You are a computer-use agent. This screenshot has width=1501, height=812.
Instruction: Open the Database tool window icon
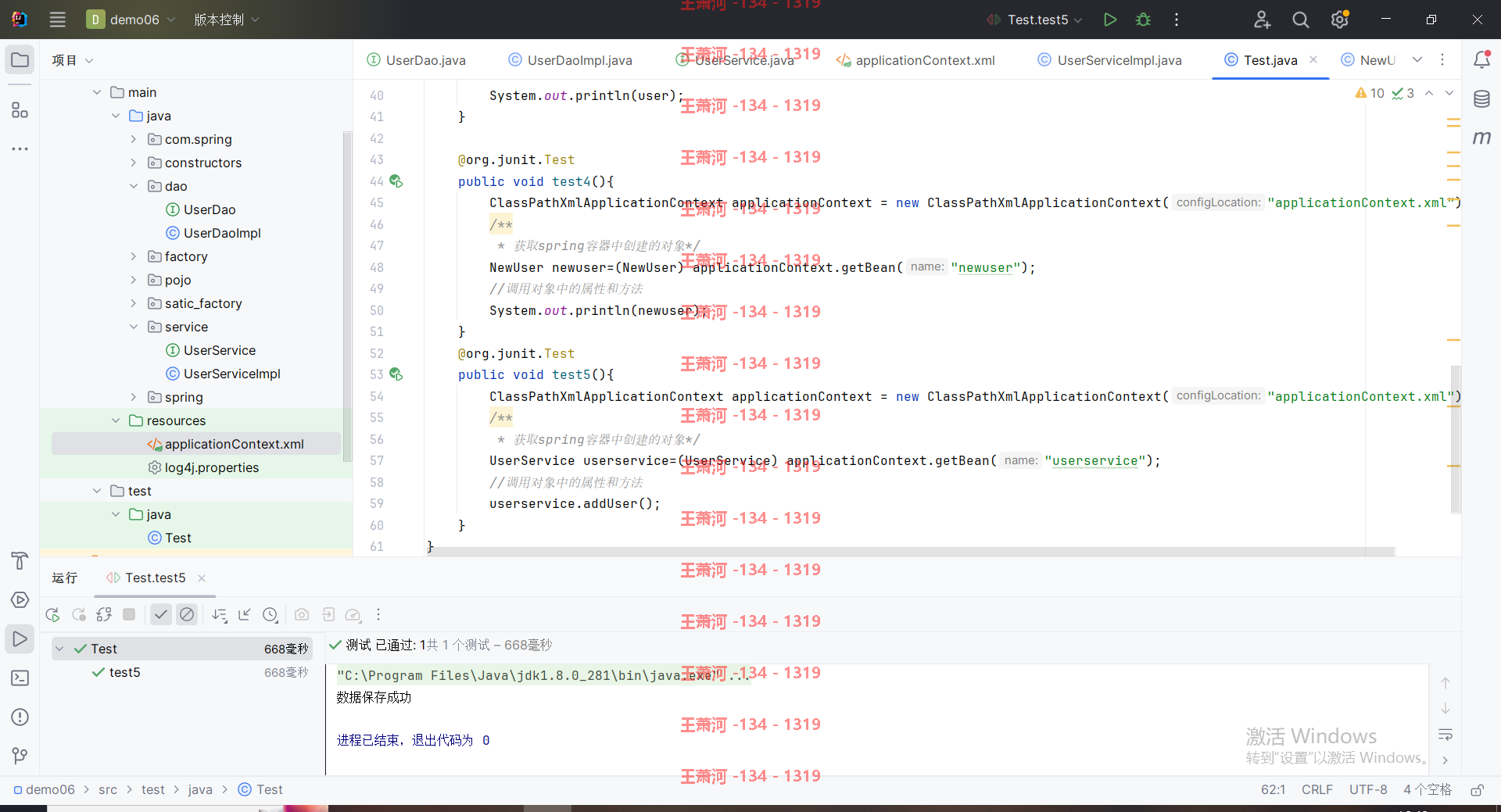point(1481,99)
